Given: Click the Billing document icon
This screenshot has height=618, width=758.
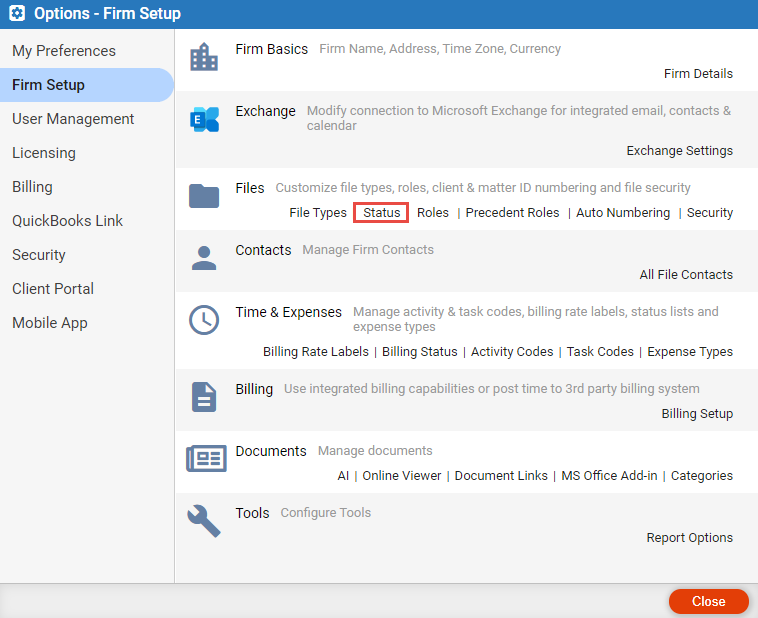Looking at the screenshot, I should [x=204, y=397].
